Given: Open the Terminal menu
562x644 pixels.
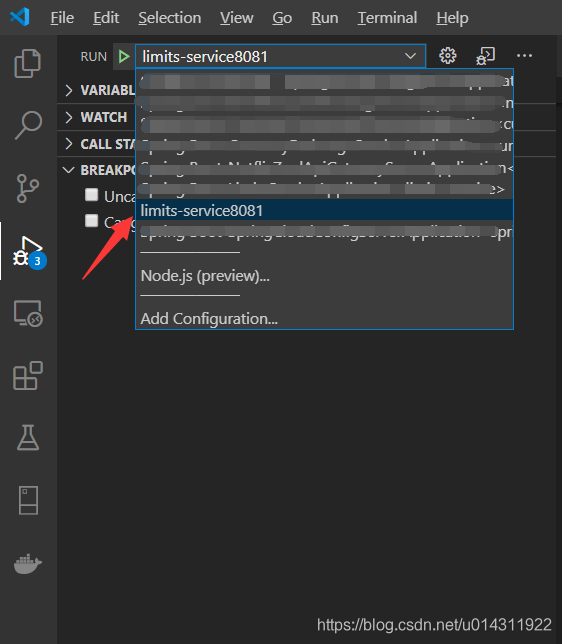Looking at the screenshot, I should pyautogui.click(x=387, y=18).
